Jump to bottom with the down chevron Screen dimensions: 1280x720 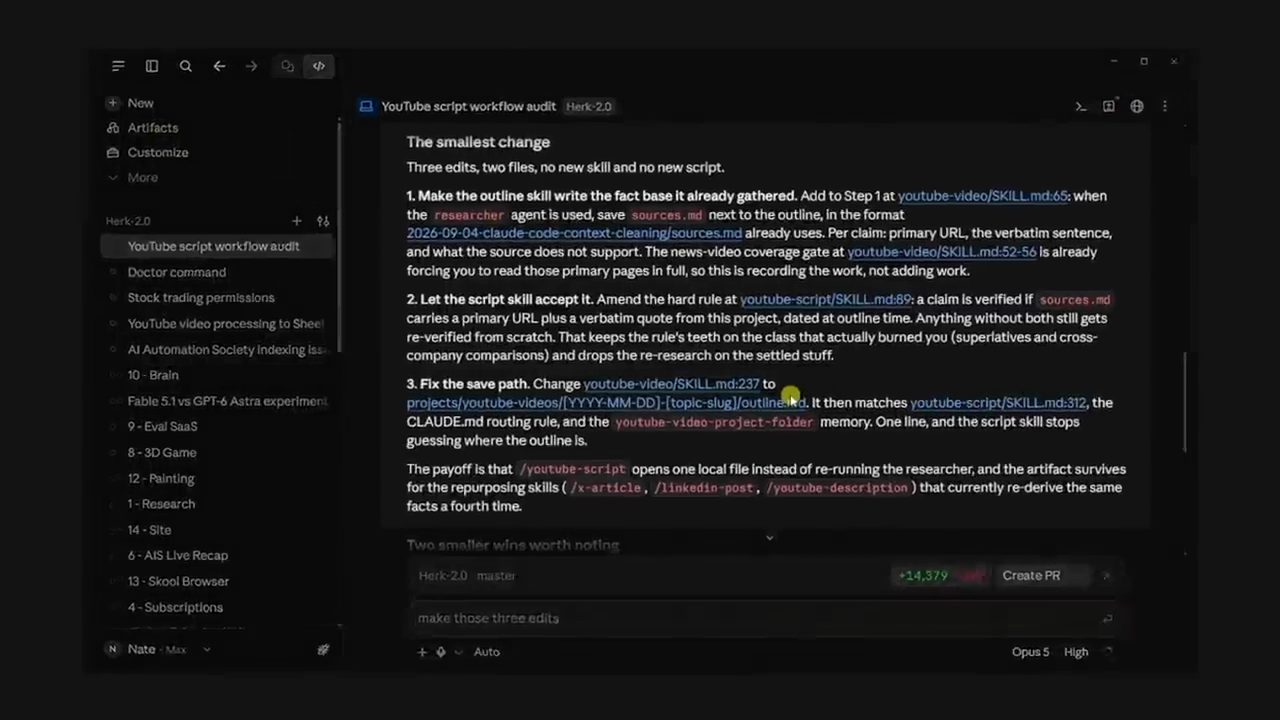pos(769,538)
